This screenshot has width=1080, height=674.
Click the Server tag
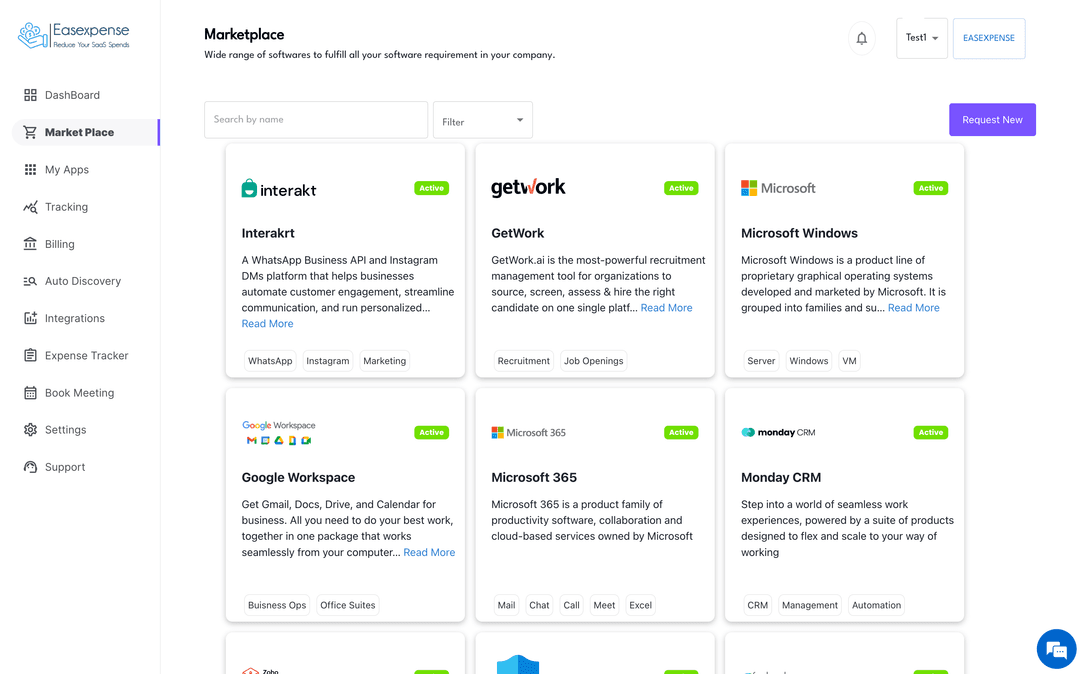tap(761, 361)
